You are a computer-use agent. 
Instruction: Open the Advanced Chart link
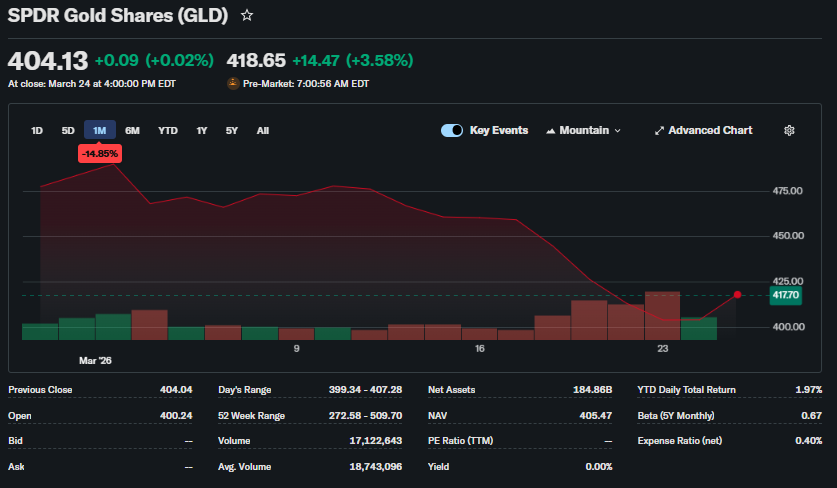coord(710,131)
